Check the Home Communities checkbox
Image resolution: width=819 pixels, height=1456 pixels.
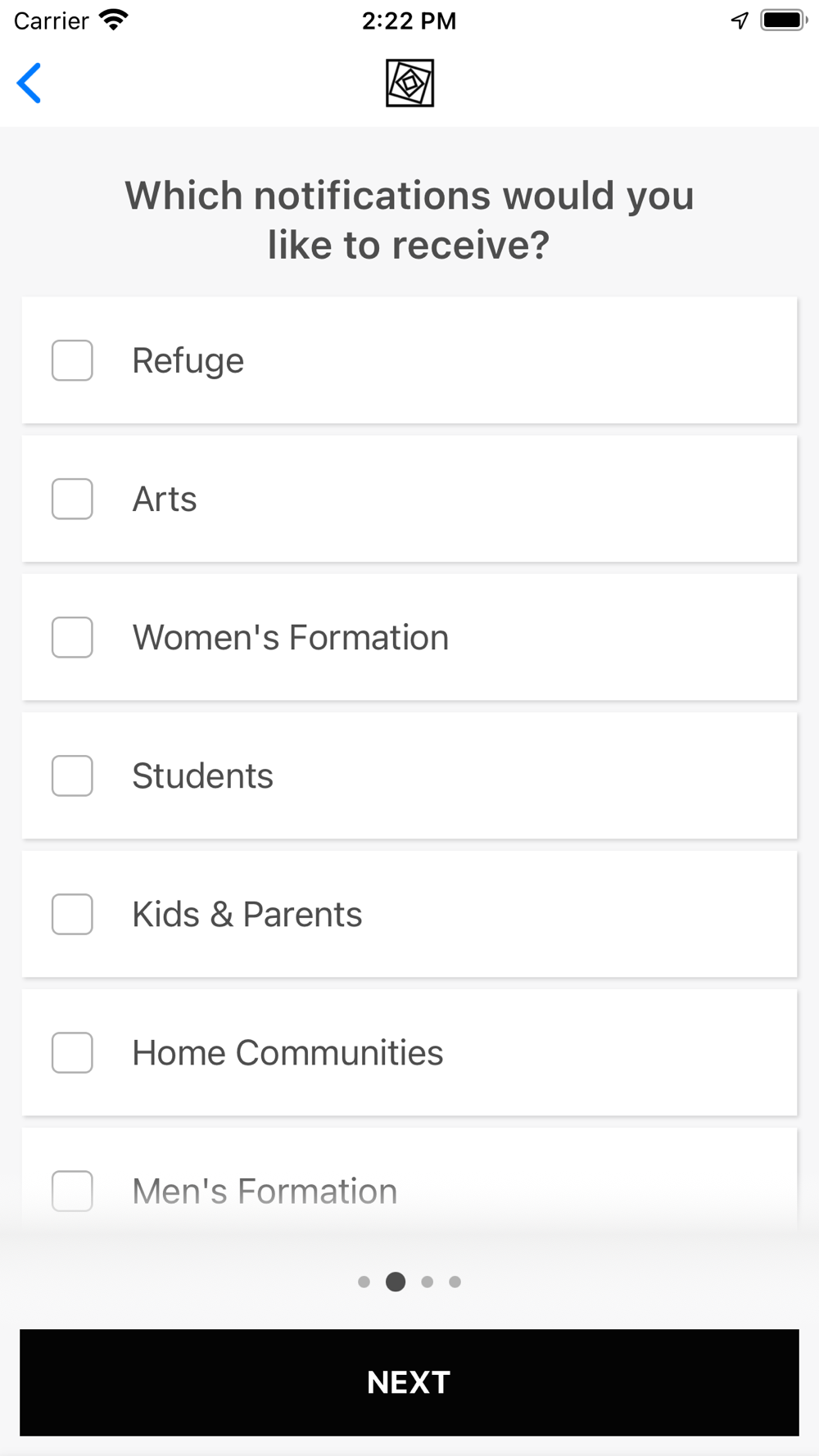pos(72,1052)
